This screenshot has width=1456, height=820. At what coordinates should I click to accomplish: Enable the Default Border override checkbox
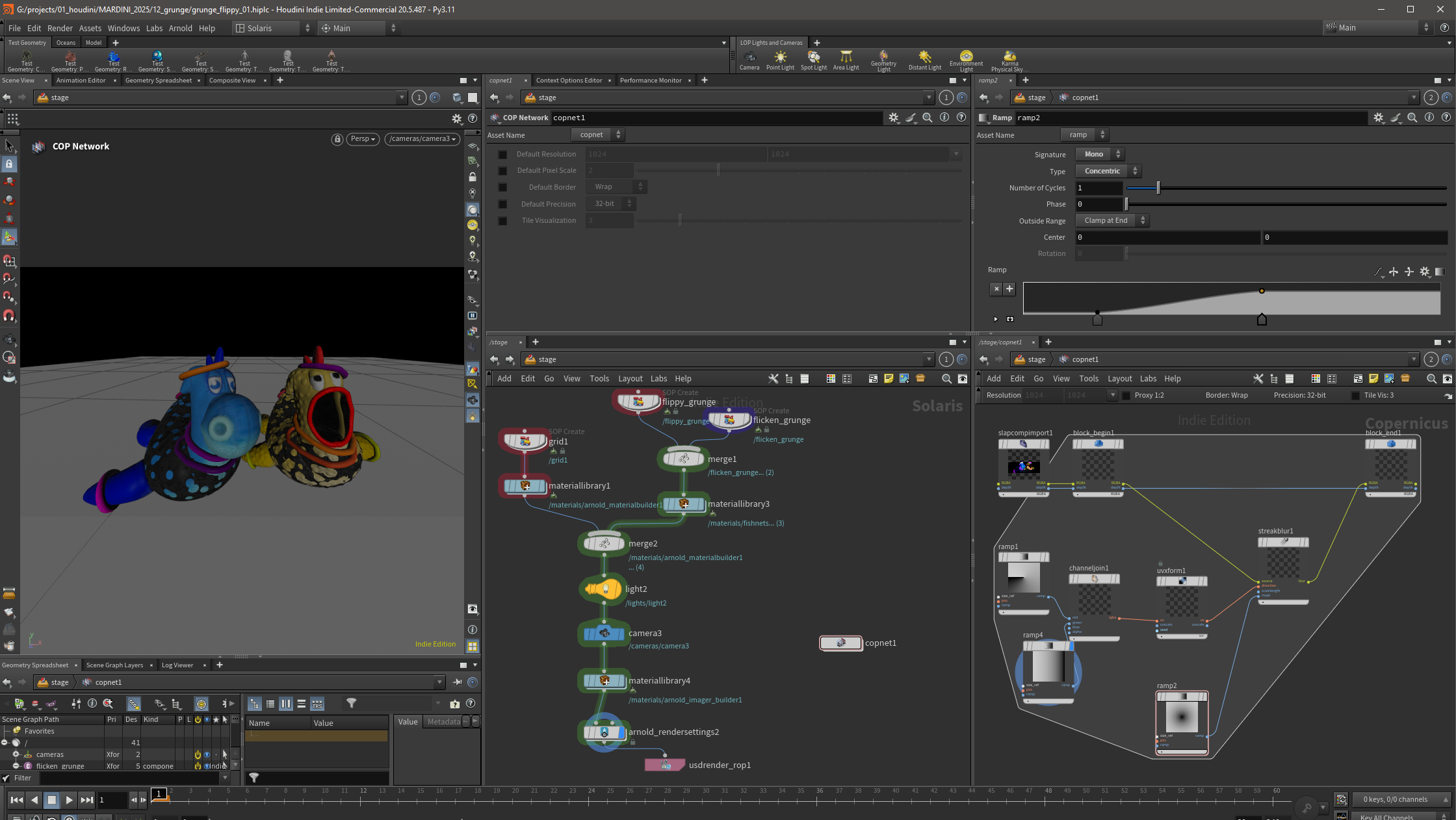click(x=502, y=187)
